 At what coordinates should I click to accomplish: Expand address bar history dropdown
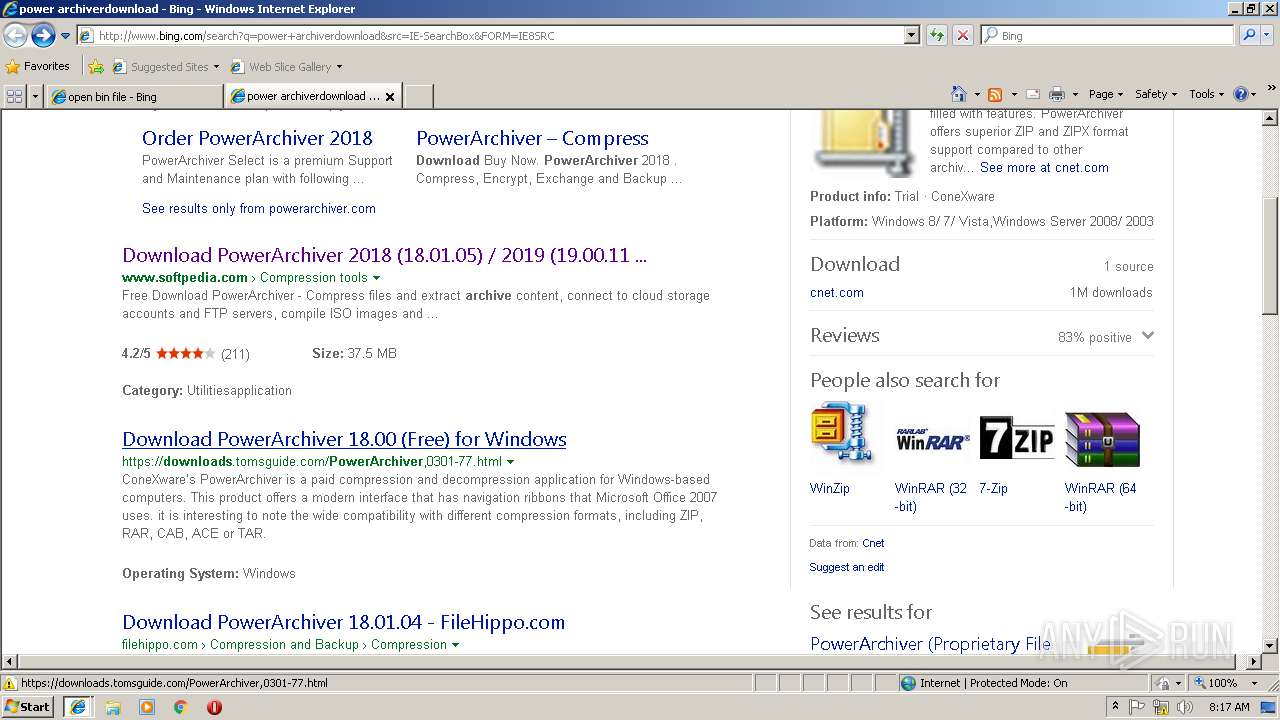[x=911, y=35]
